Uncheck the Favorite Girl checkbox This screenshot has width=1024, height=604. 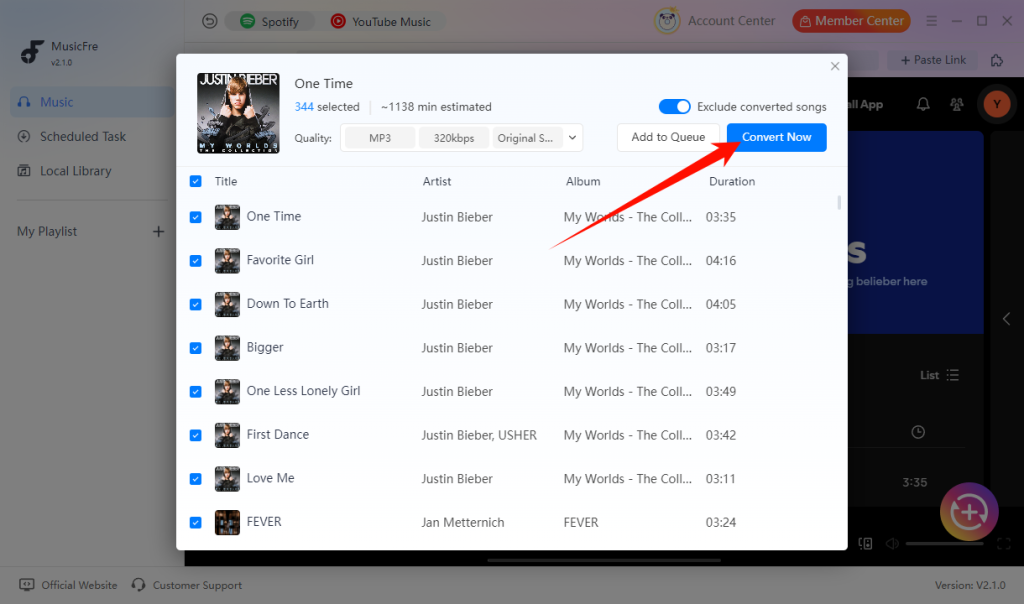195,261
